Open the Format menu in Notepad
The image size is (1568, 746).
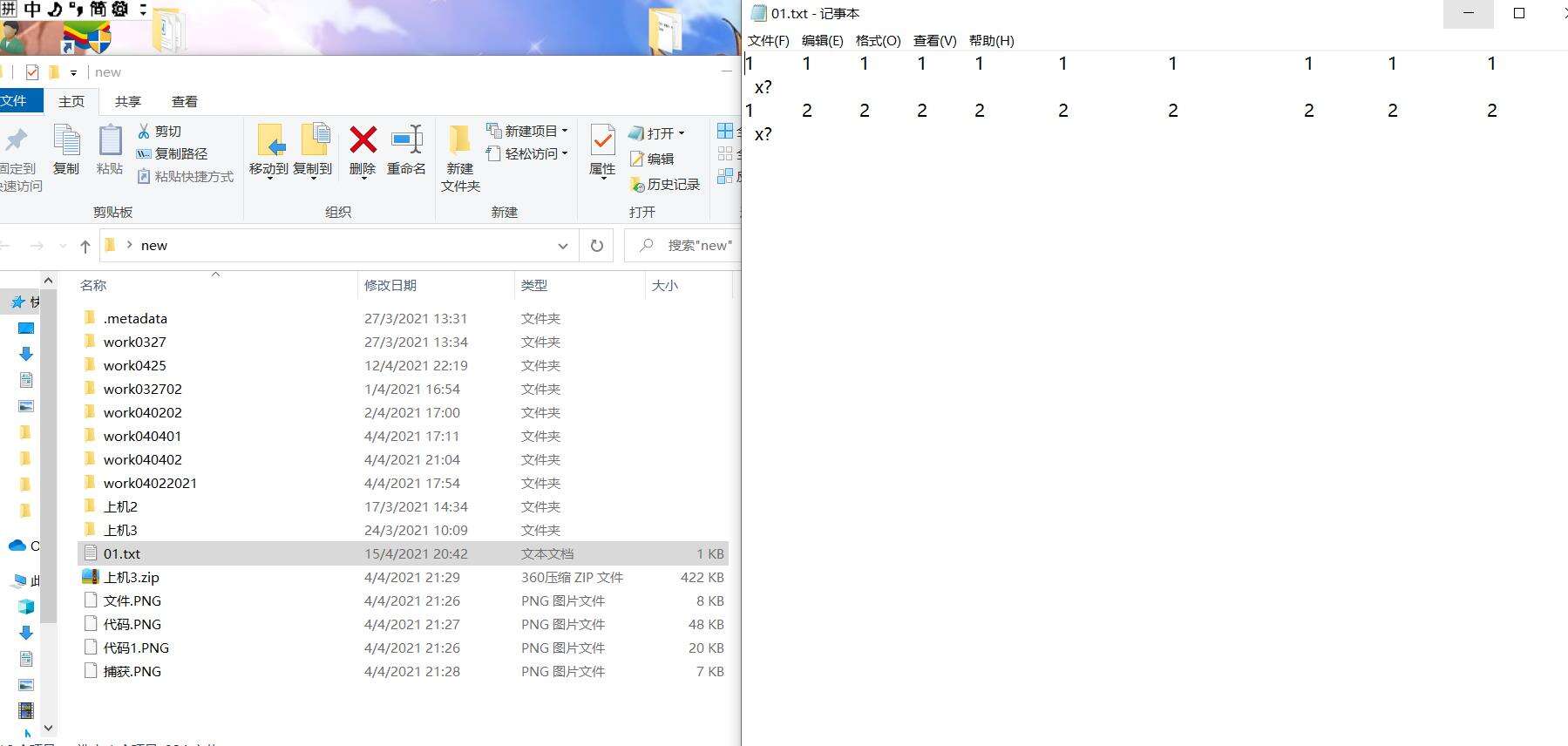[x=878, y=41]
